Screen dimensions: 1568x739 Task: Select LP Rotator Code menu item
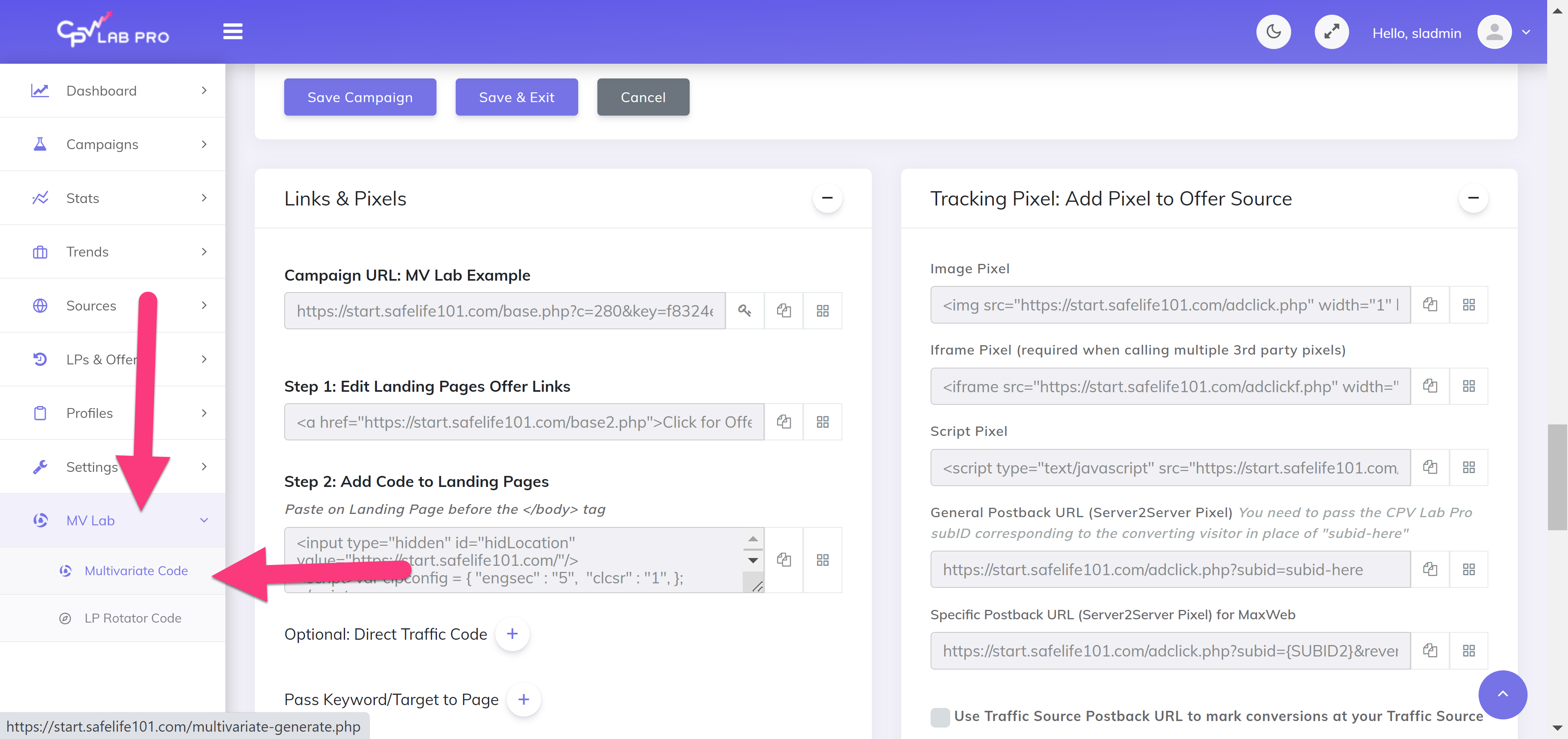coord(133,618)
